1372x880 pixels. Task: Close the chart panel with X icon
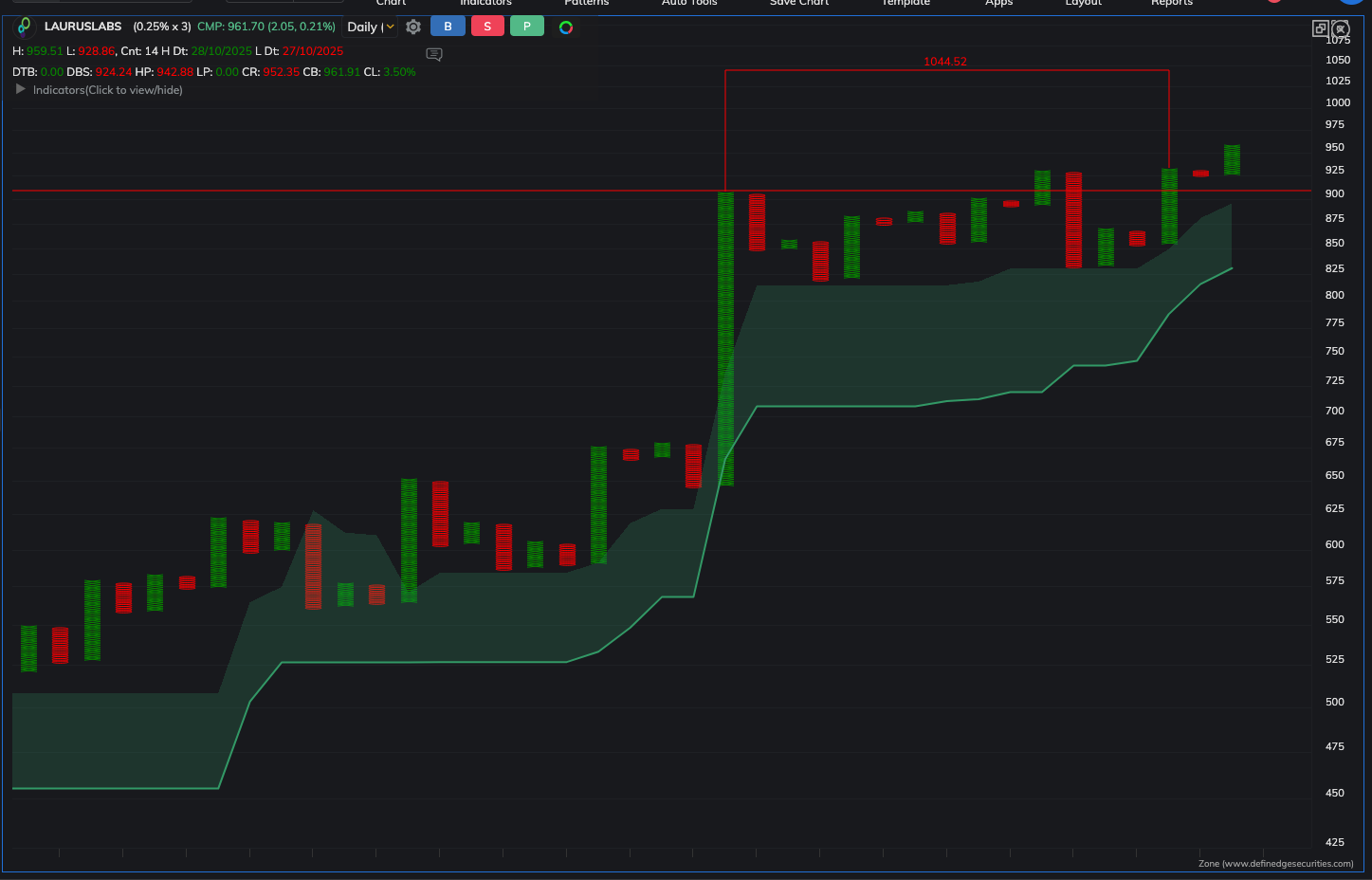pyautogui.click(x=1341, y=28)
